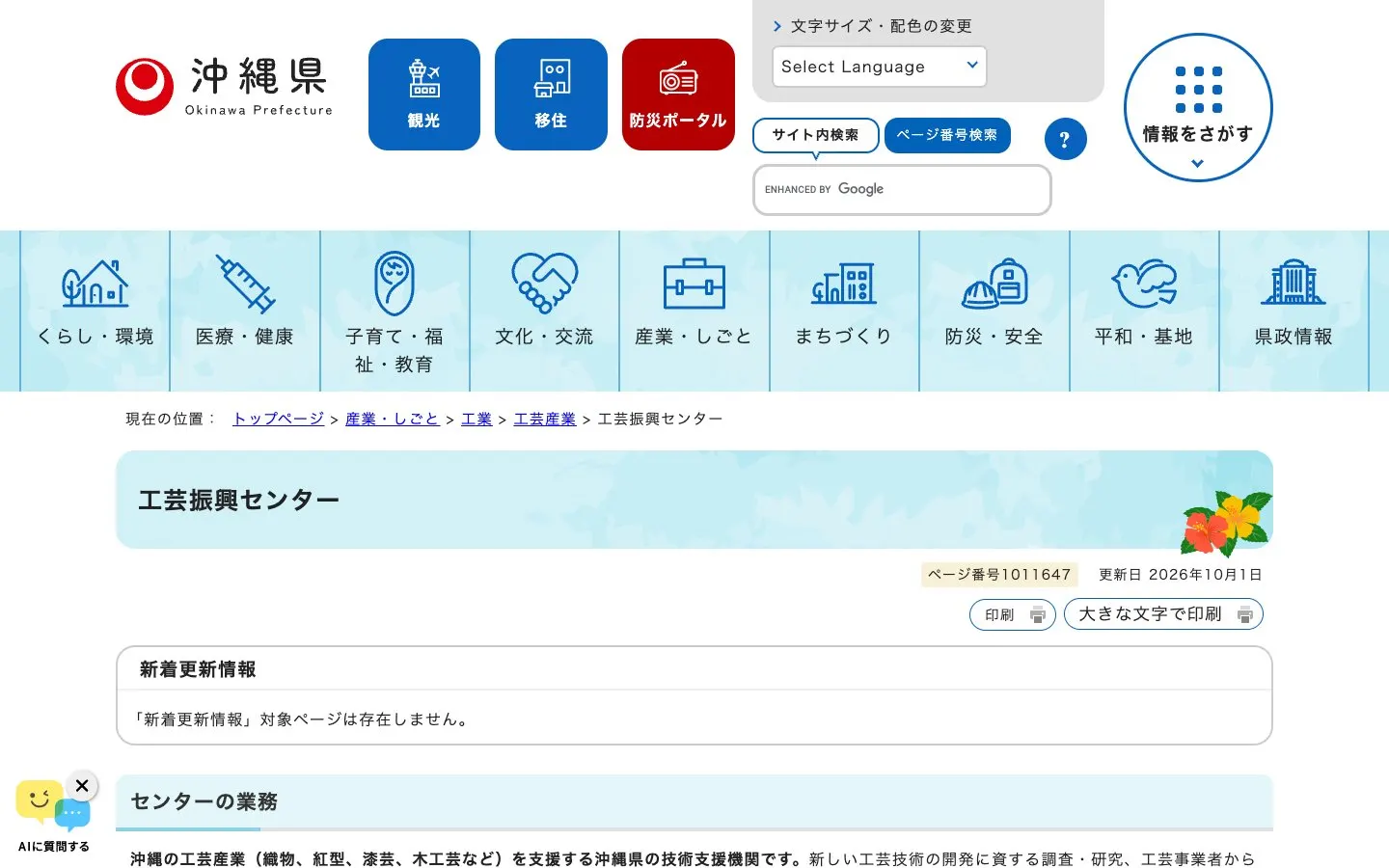Click the blue question mark help icon
Viewport: 1389px width, 868px height.
[x=1066, y=140]
